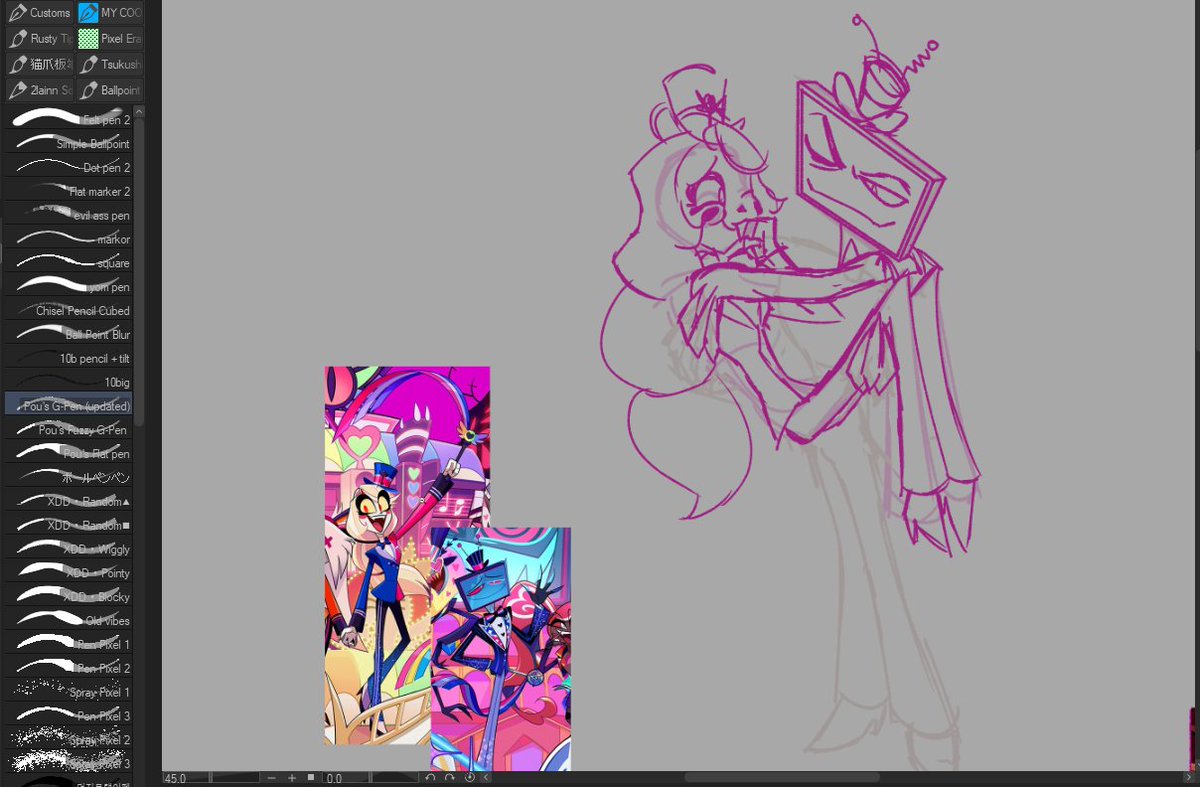Click the left arrow of horizontal canvas scrollbar
The height and width of the screenshot is (787, 1200).
tap(486, 778)
